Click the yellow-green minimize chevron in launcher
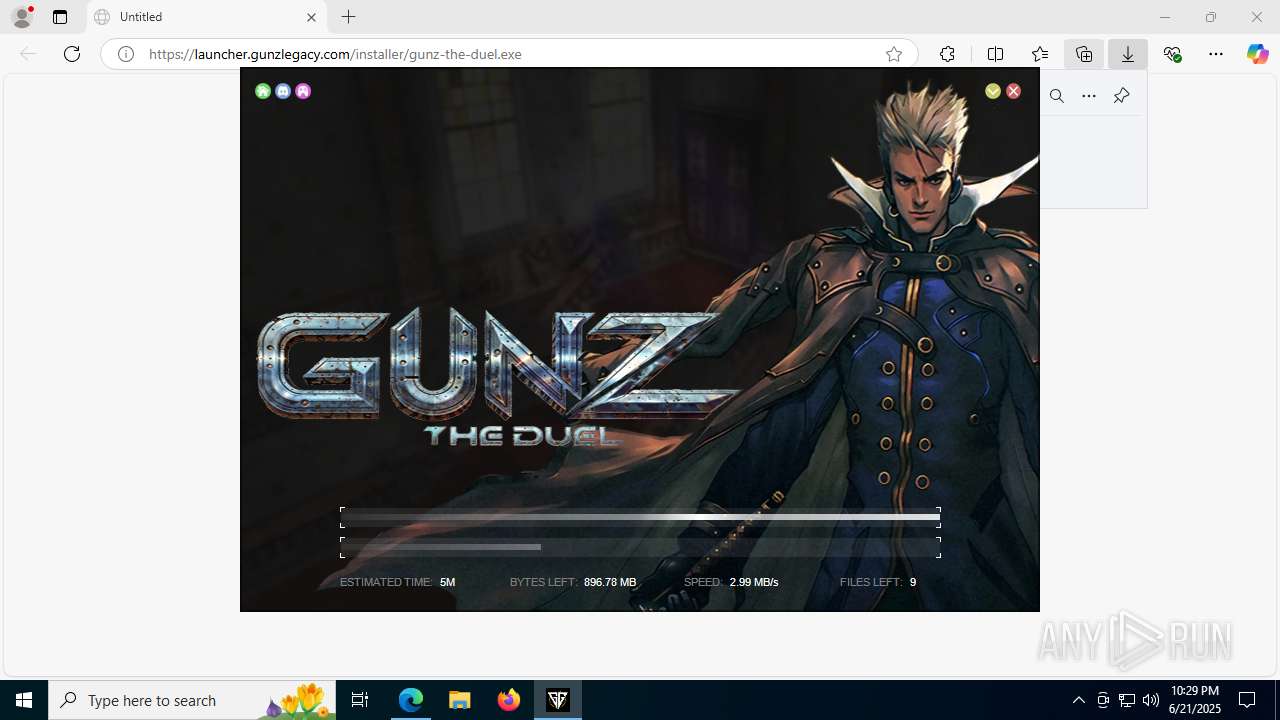The width and height of the screenshot is (1280, 720). [x=993, y=91]
